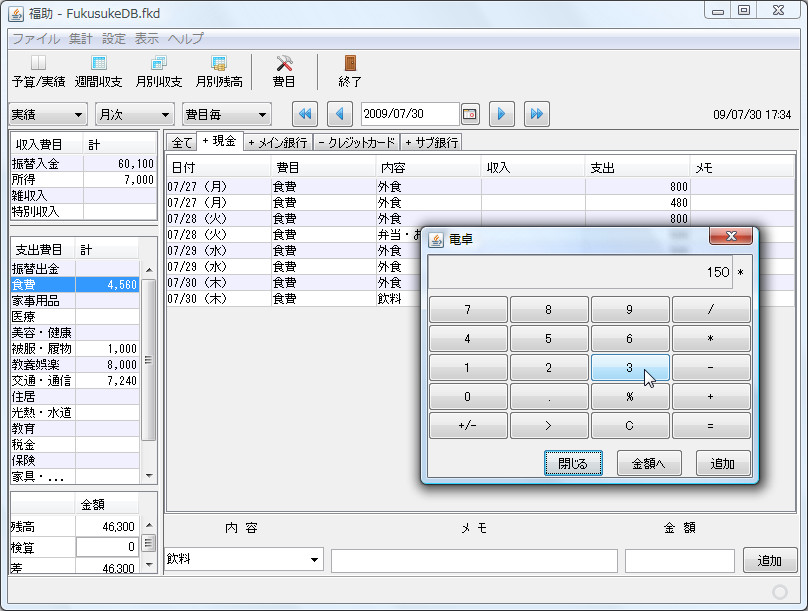Jump forward with the double-arrow icon
Screen dimensions: 808x611
click(537, 114)
